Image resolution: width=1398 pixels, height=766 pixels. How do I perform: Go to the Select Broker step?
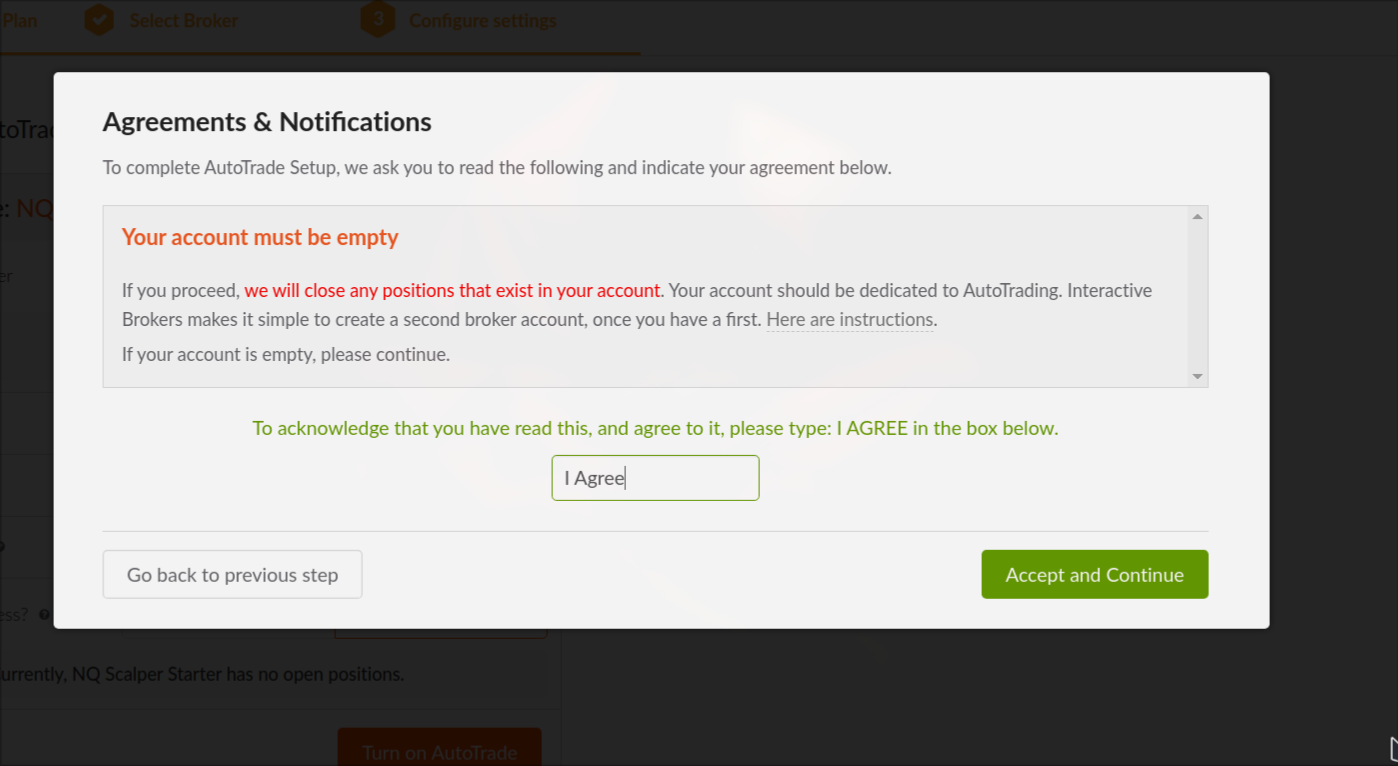[x=183, y=20]
